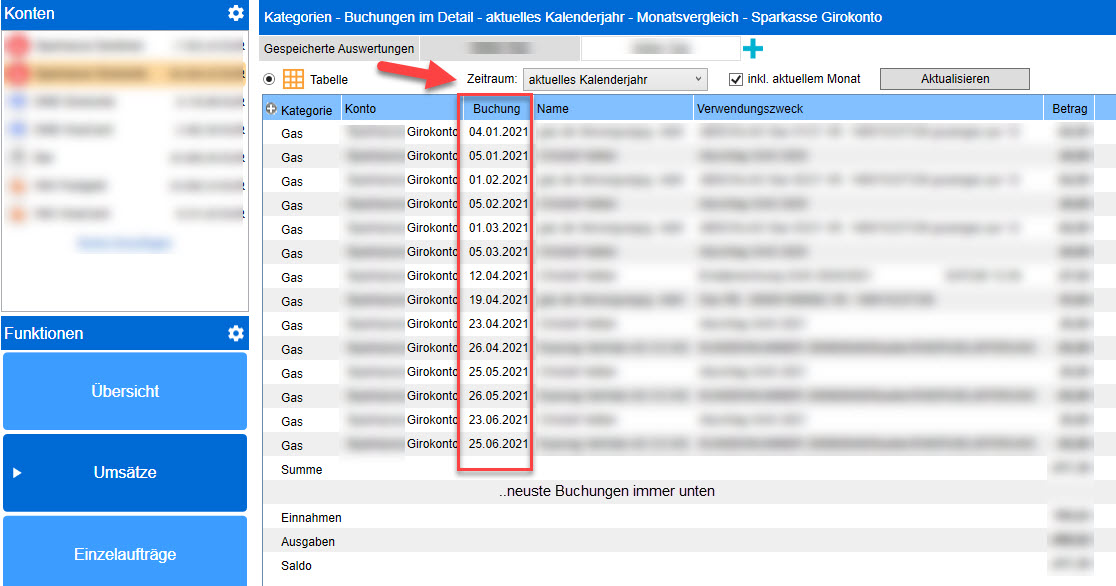
Task: Select the Tabelle radio button
Action: point(269,79)
